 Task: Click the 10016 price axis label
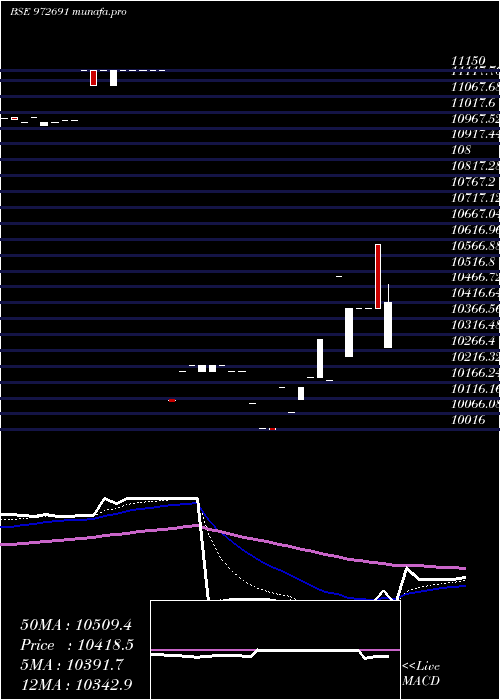click(x=468, y=421)
